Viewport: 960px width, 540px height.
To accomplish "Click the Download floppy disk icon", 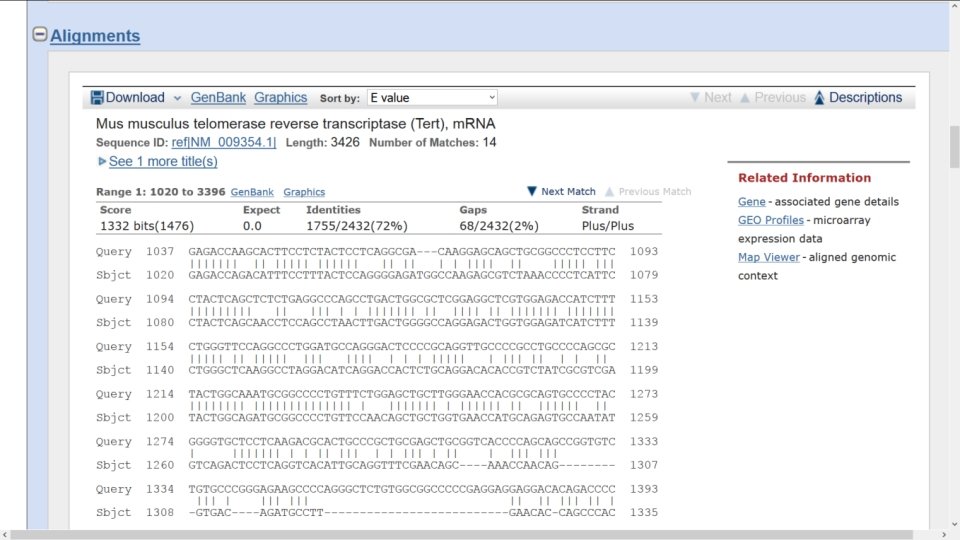I will pos(97,97).
